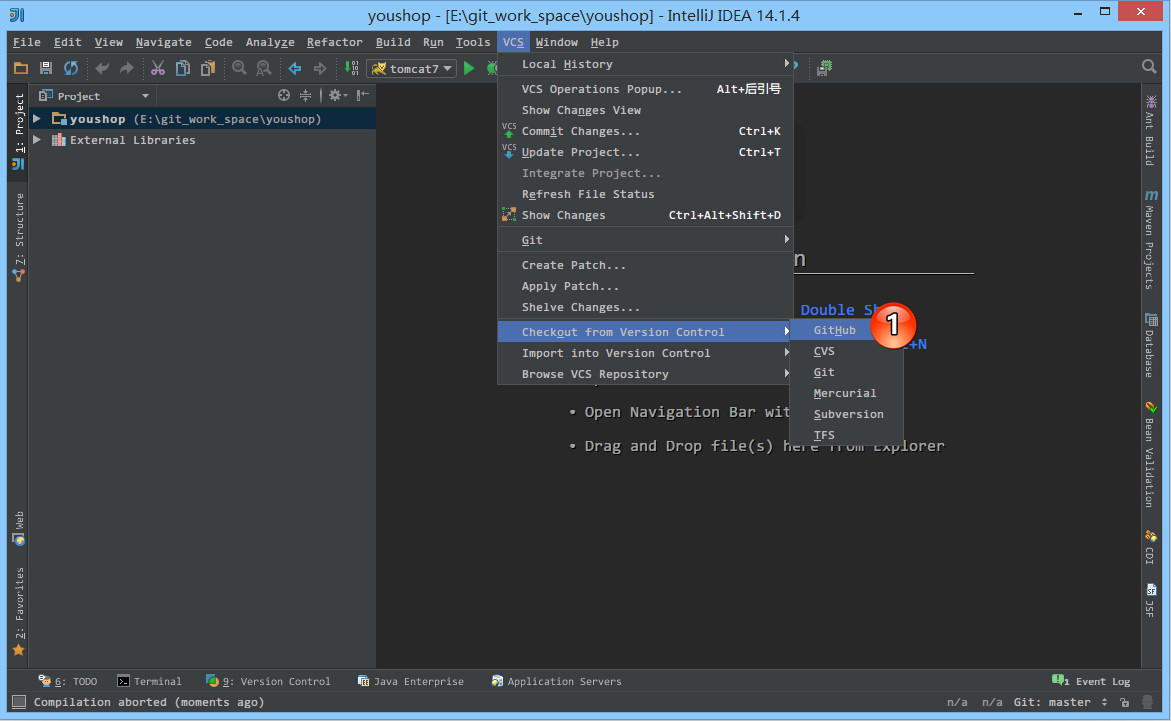The height and width of the screenshot is (721, 1171).
Task: Choose Commit Changes in the VCS menu
Action: 580,131
